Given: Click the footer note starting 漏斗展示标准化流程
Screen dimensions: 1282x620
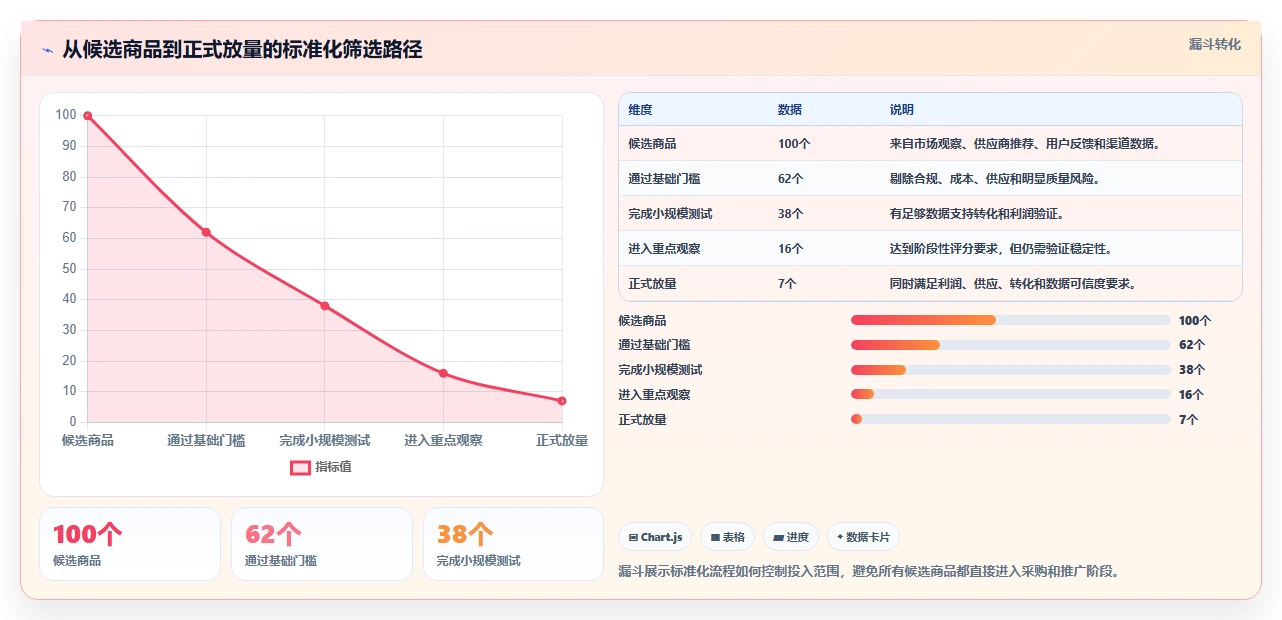Looking at the screenshot, I should pos(869,572).
